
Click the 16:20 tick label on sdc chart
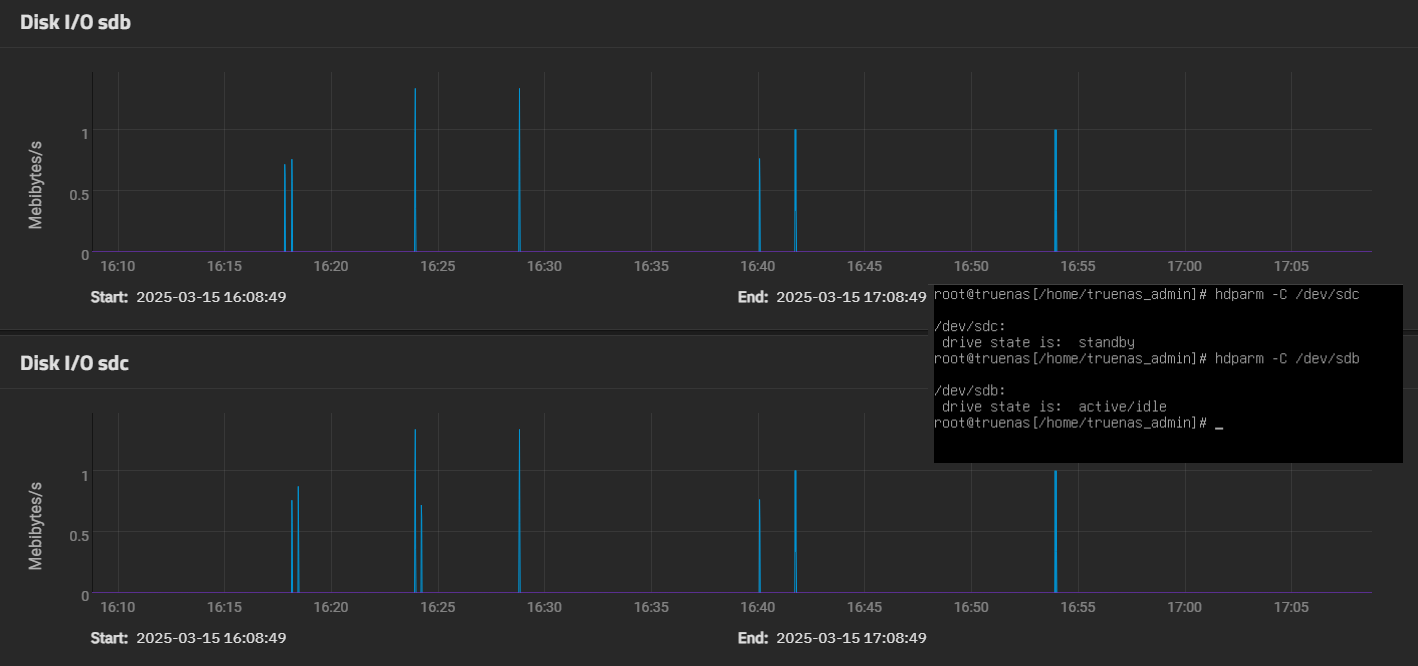point(331,608)
